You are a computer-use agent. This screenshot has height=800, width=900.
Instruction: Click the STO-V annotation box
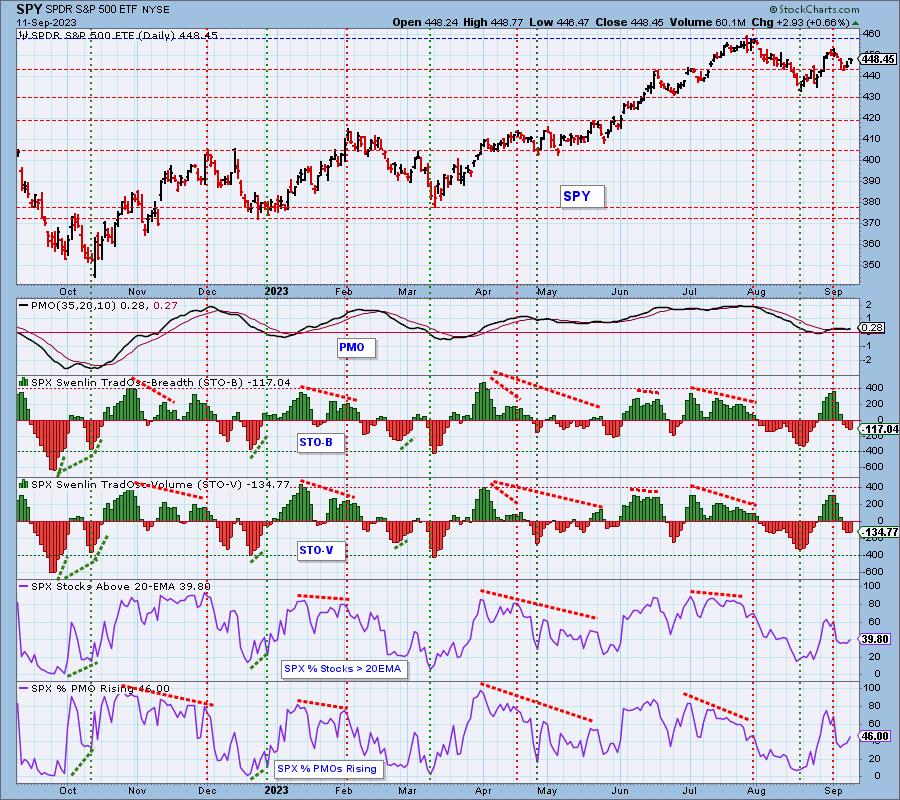320,550
